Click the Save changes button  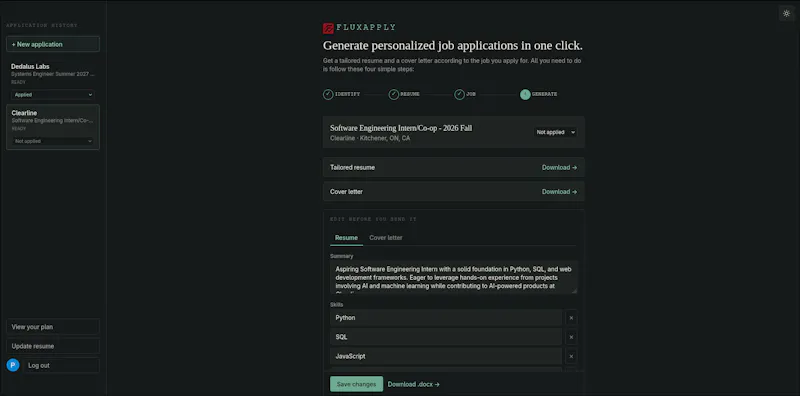(357, 384)
